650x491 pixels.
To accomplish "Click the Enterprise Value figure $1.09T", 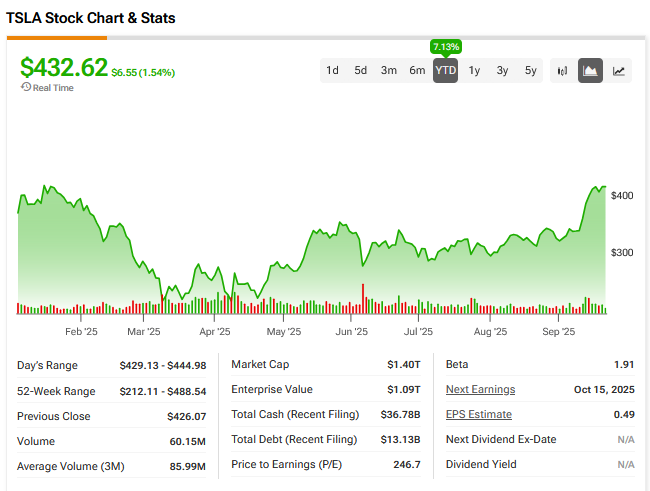I will pyautogui.click(x=404, y=389).
